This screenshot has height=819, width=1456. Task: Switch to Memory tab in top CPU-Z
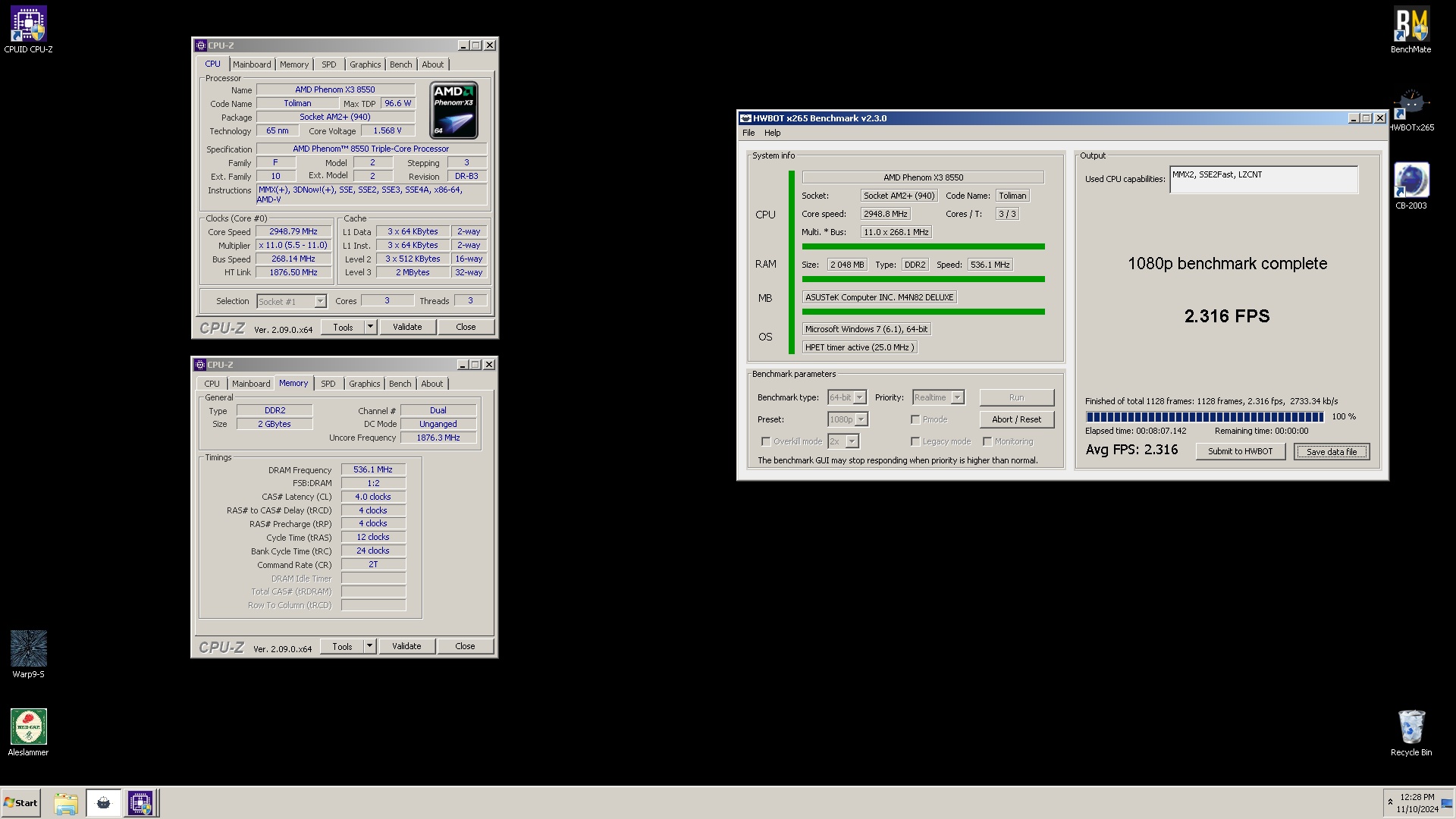(x=294, y=64)
